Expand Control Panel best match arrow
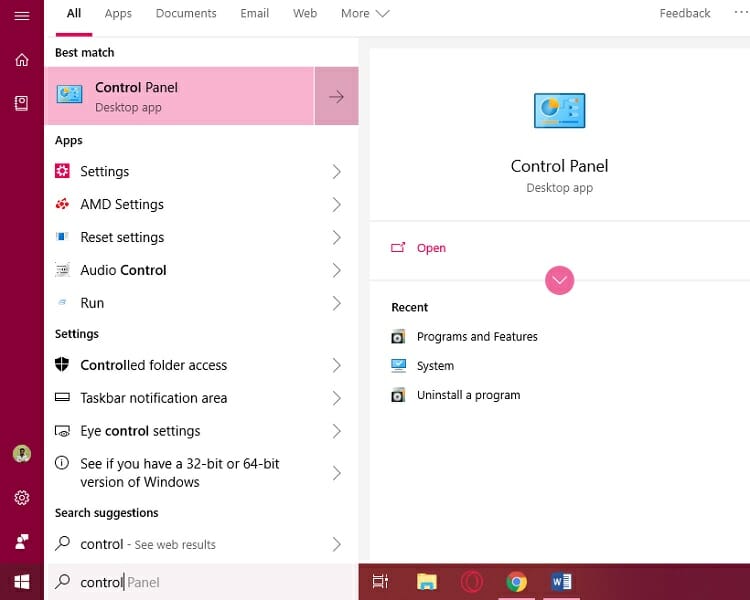Viewport: 750px width, 600px height. click(x=336, y=96)
